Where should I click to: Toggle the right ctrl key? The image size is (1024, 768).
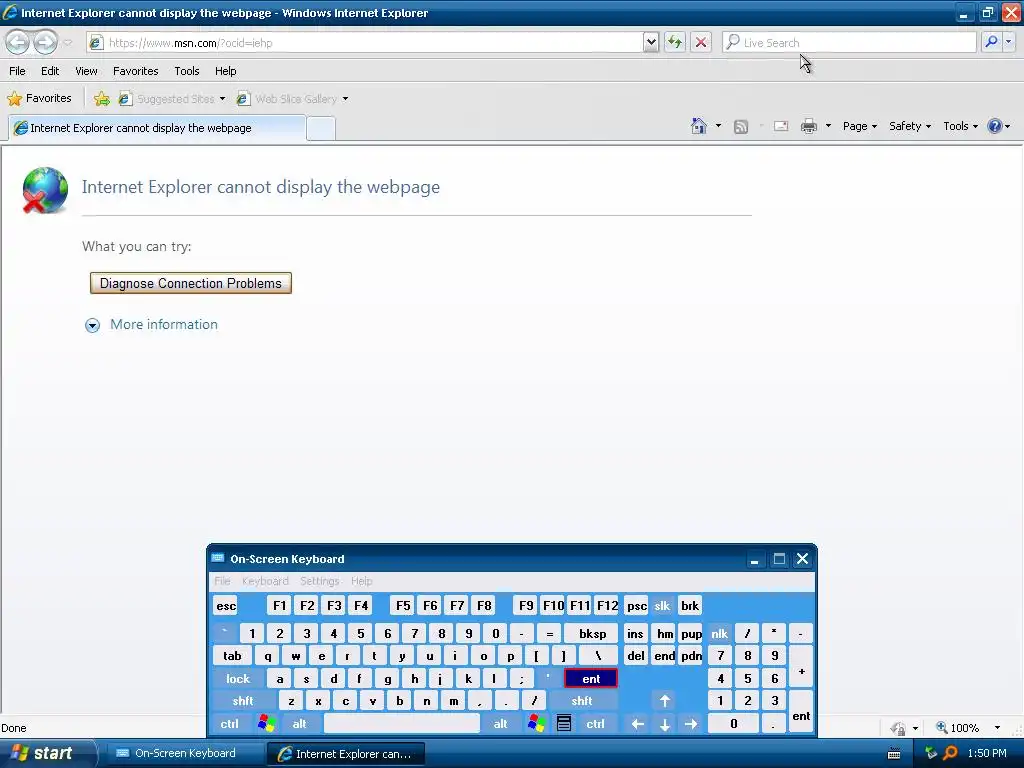(595, 724)
